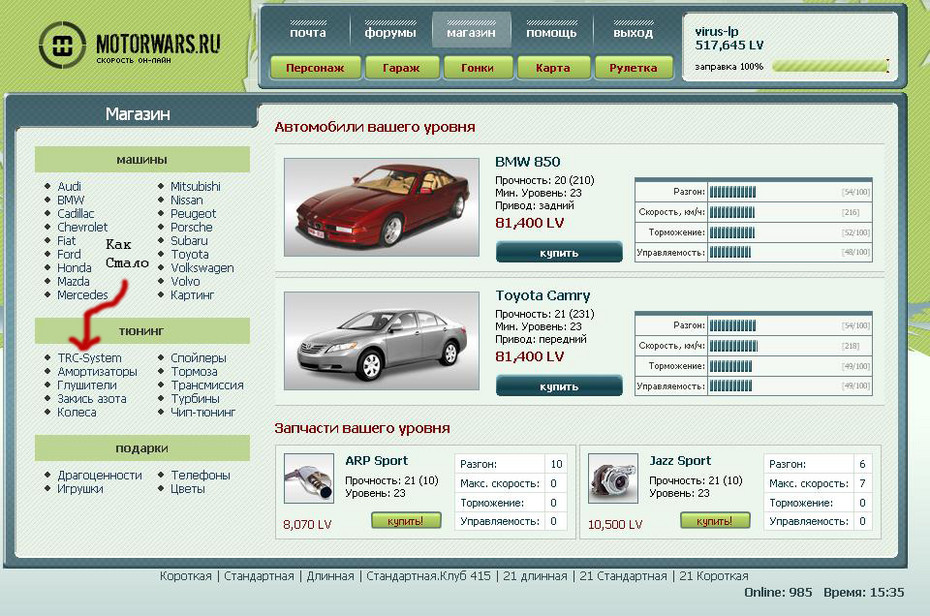Open Трансмиссия tuning parts

207,385
